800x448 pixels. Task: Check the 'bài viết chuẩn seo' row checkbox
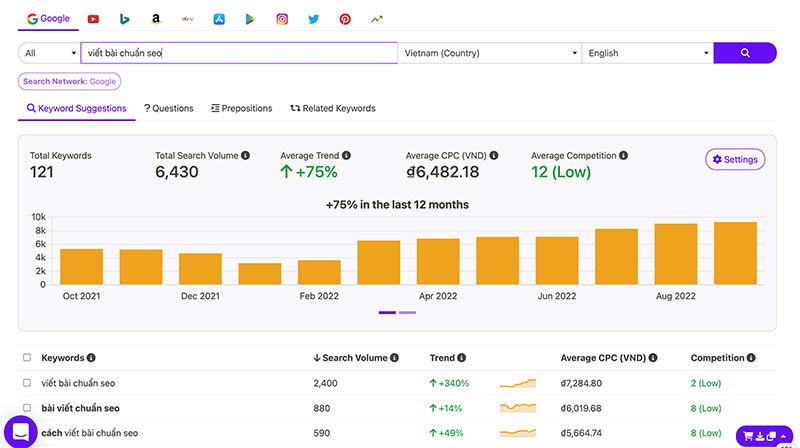[x=27, y=408]
